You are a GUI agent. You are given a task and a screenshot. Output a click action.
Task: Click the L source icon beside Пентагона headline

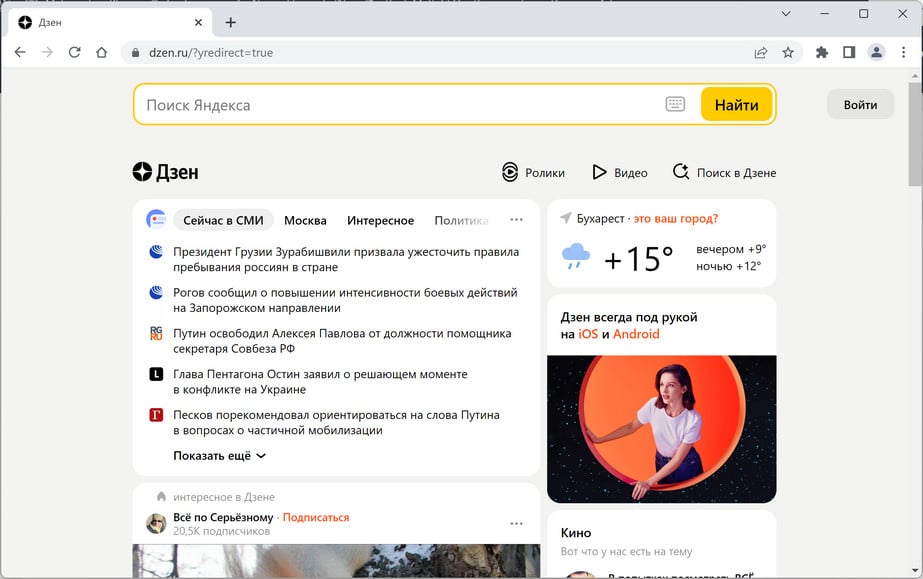click(x=156, y=374)
